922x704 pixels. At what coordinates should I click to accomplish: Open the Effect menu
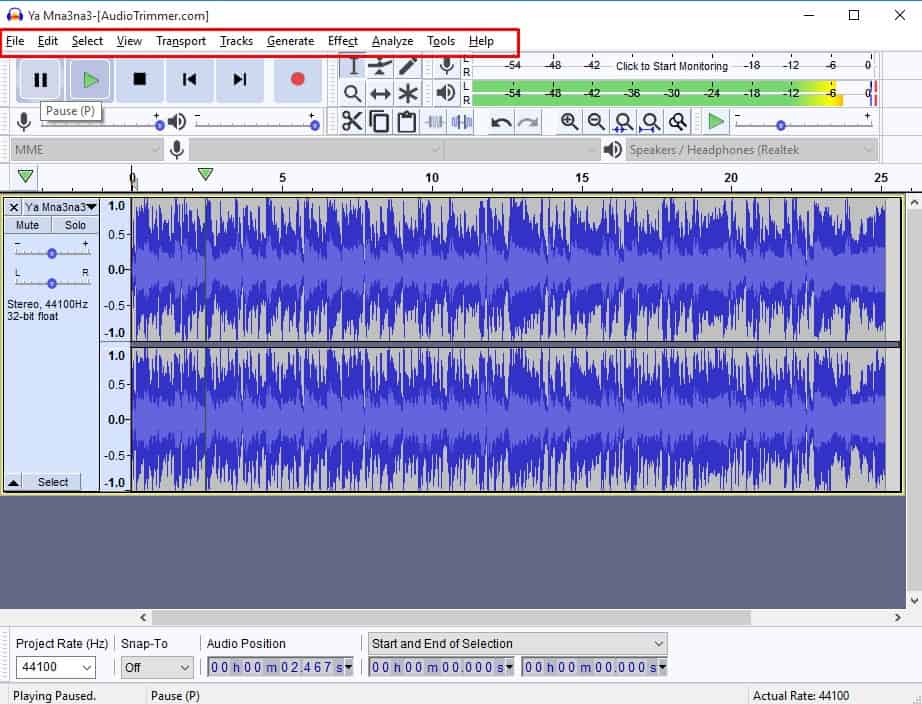click(342, 41)
